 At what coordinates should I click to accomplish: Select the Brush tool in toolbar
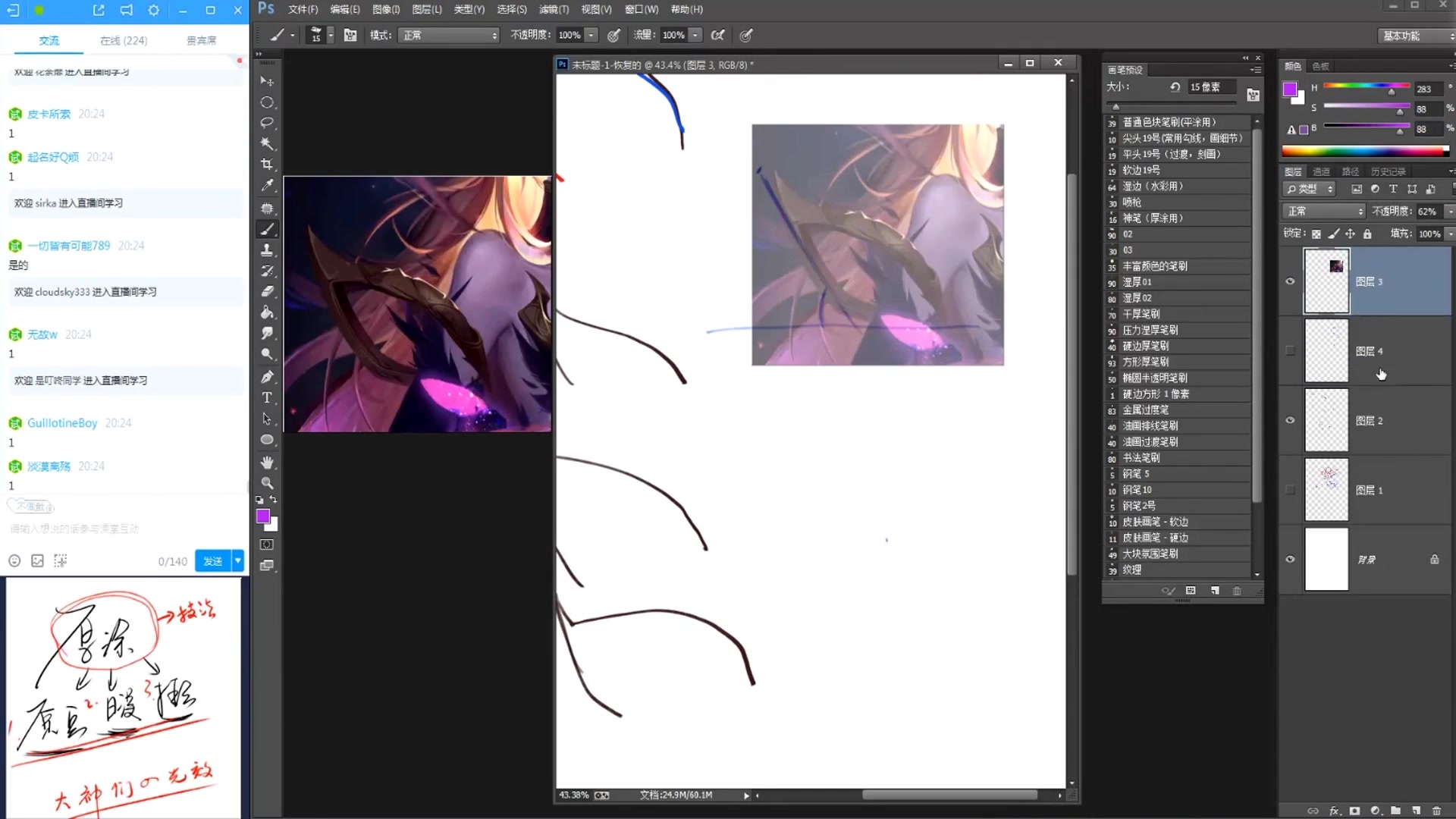pyautogui.click(x=267, y=229)
